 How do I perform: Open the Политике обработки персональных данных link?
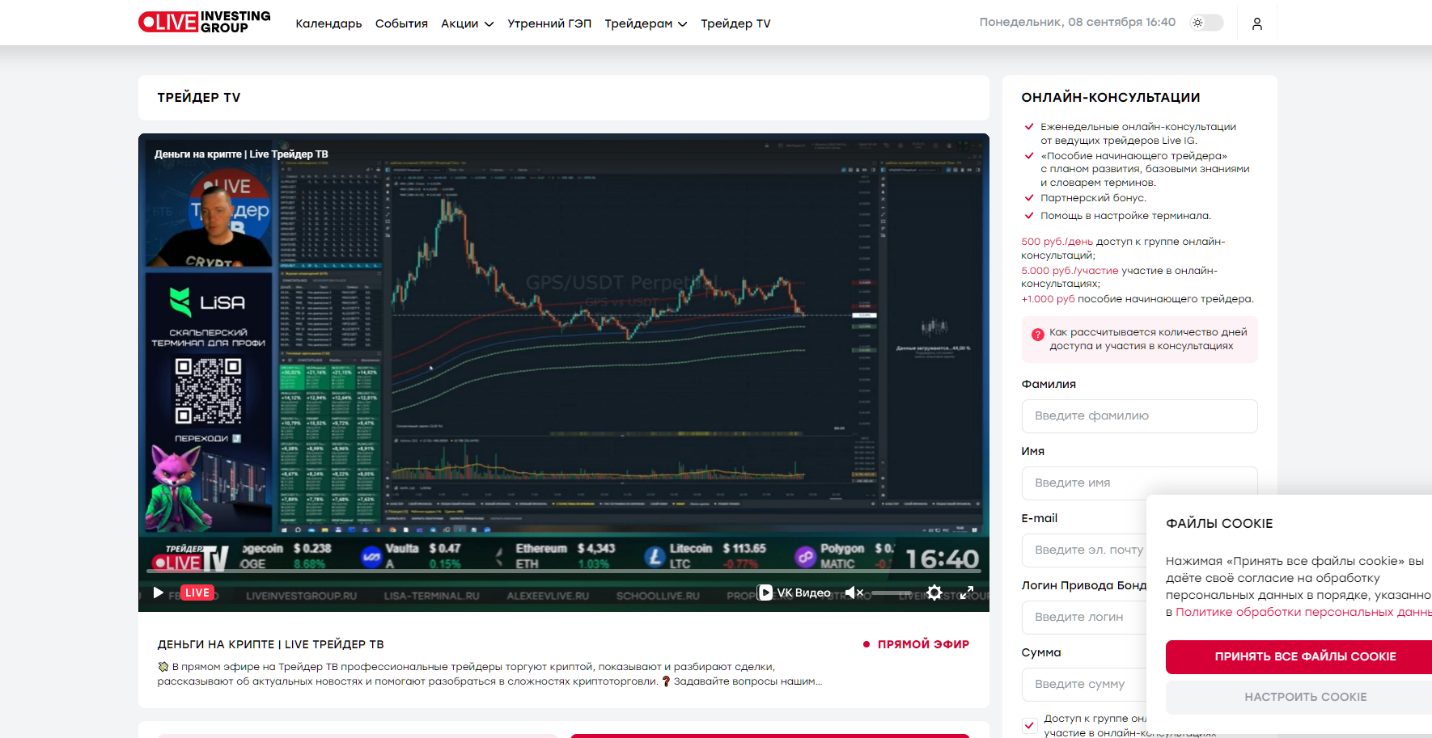1303,611
